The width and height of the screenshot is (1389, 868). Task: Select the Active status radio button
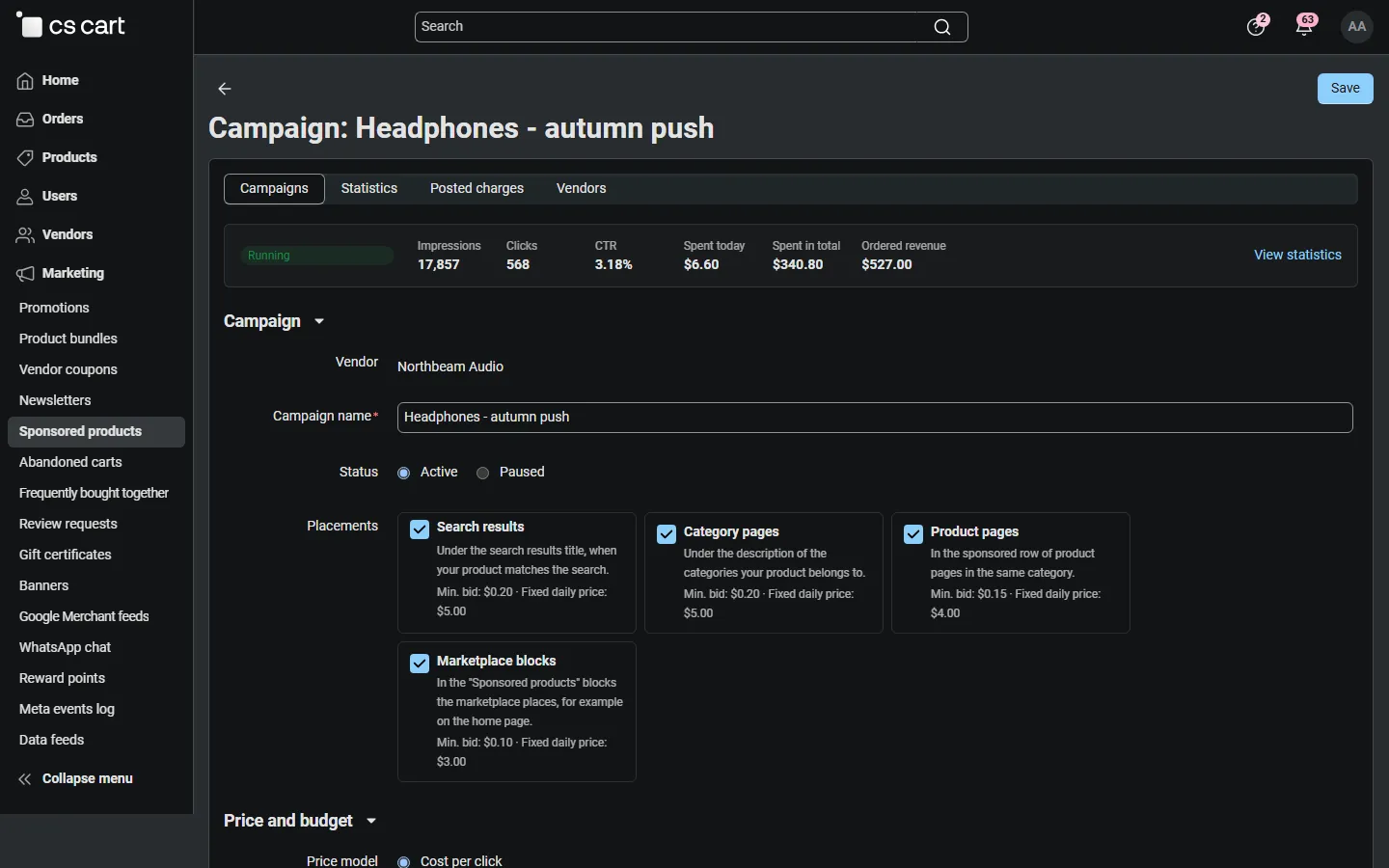(404, 473)
